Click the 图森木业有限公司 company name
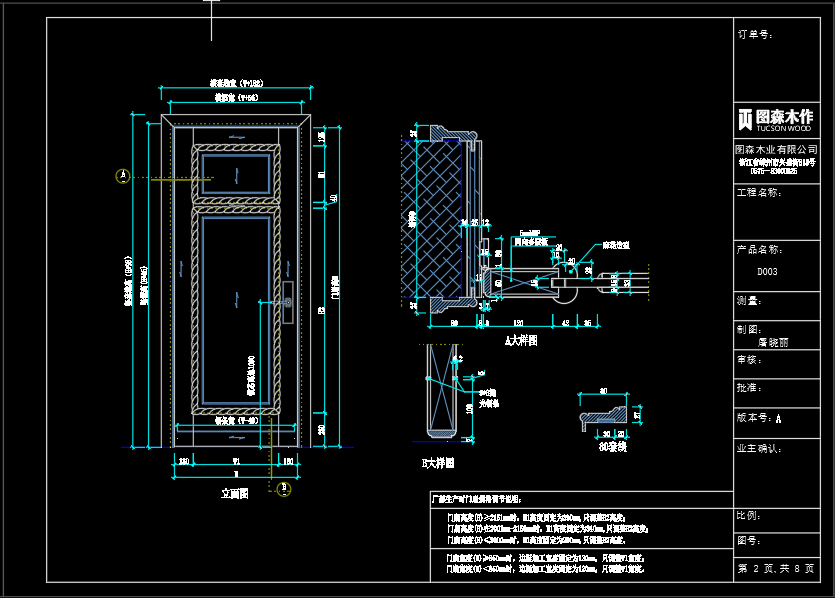Viewport: 835px width, 598px height. tap(776, 150)
